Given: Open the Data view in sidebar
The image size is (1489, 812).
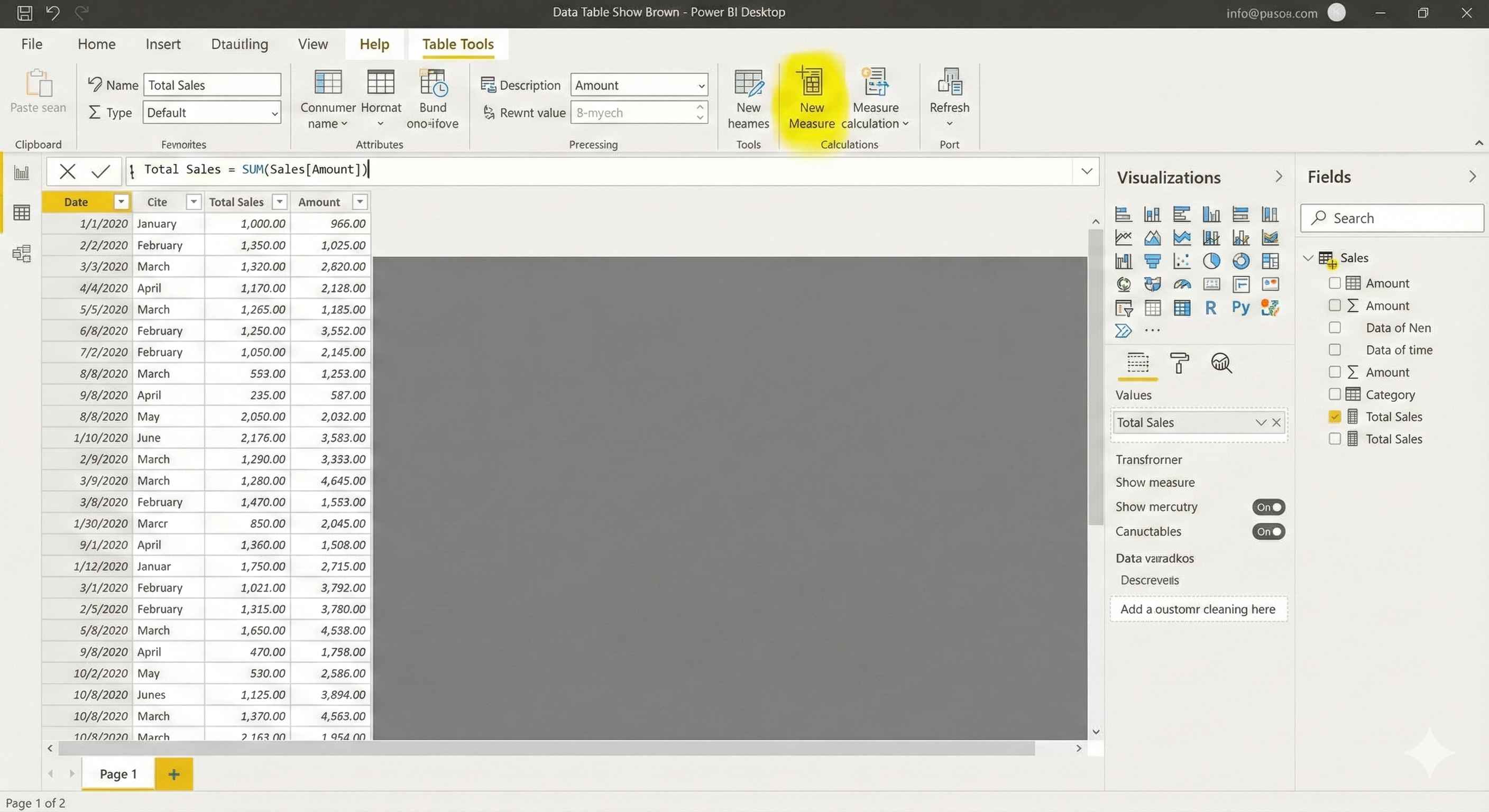Looking at the screenshot, I should tap(21, 213).
